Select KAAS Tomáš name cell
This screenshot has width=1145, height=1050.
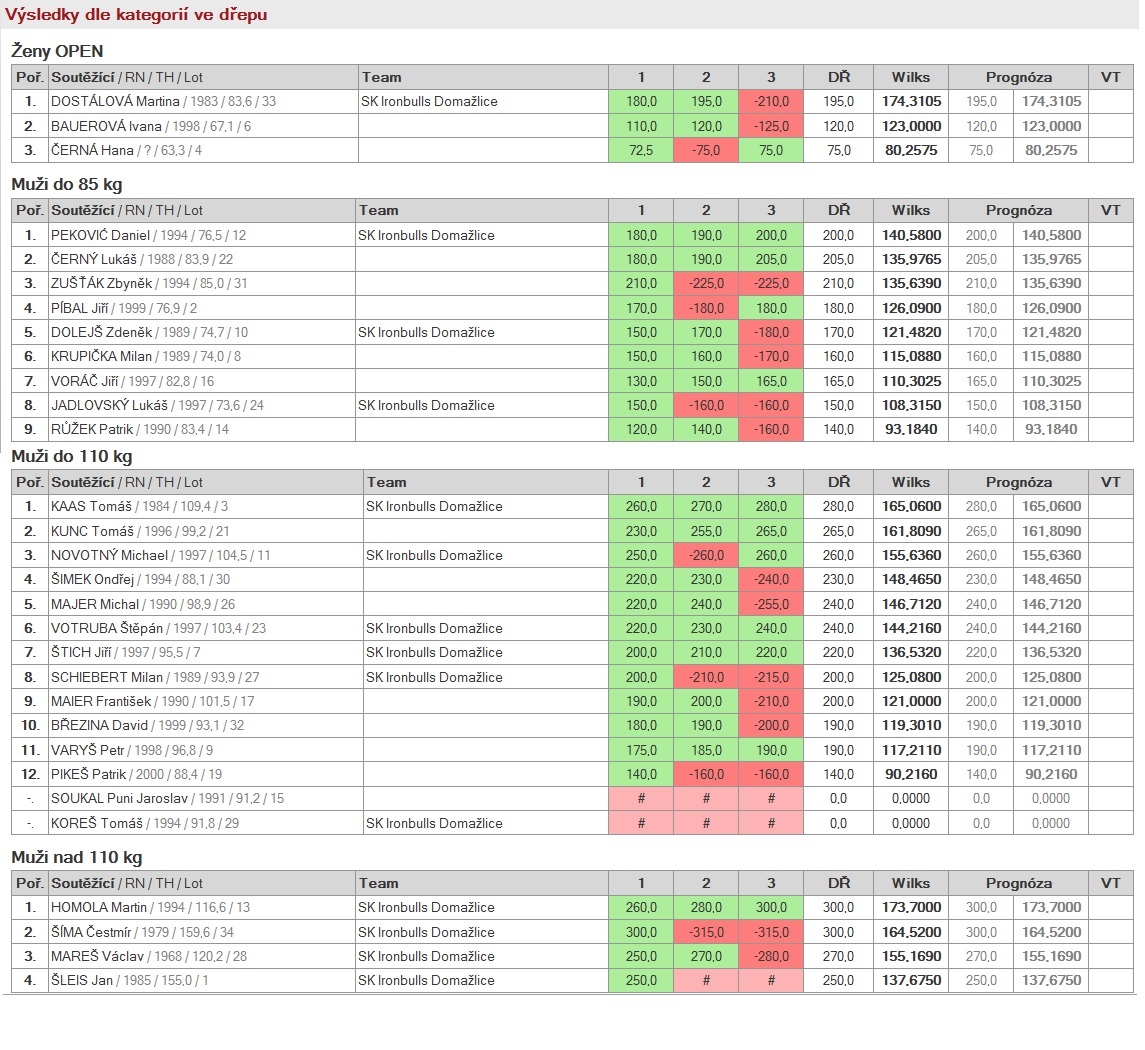pos(205,507)
